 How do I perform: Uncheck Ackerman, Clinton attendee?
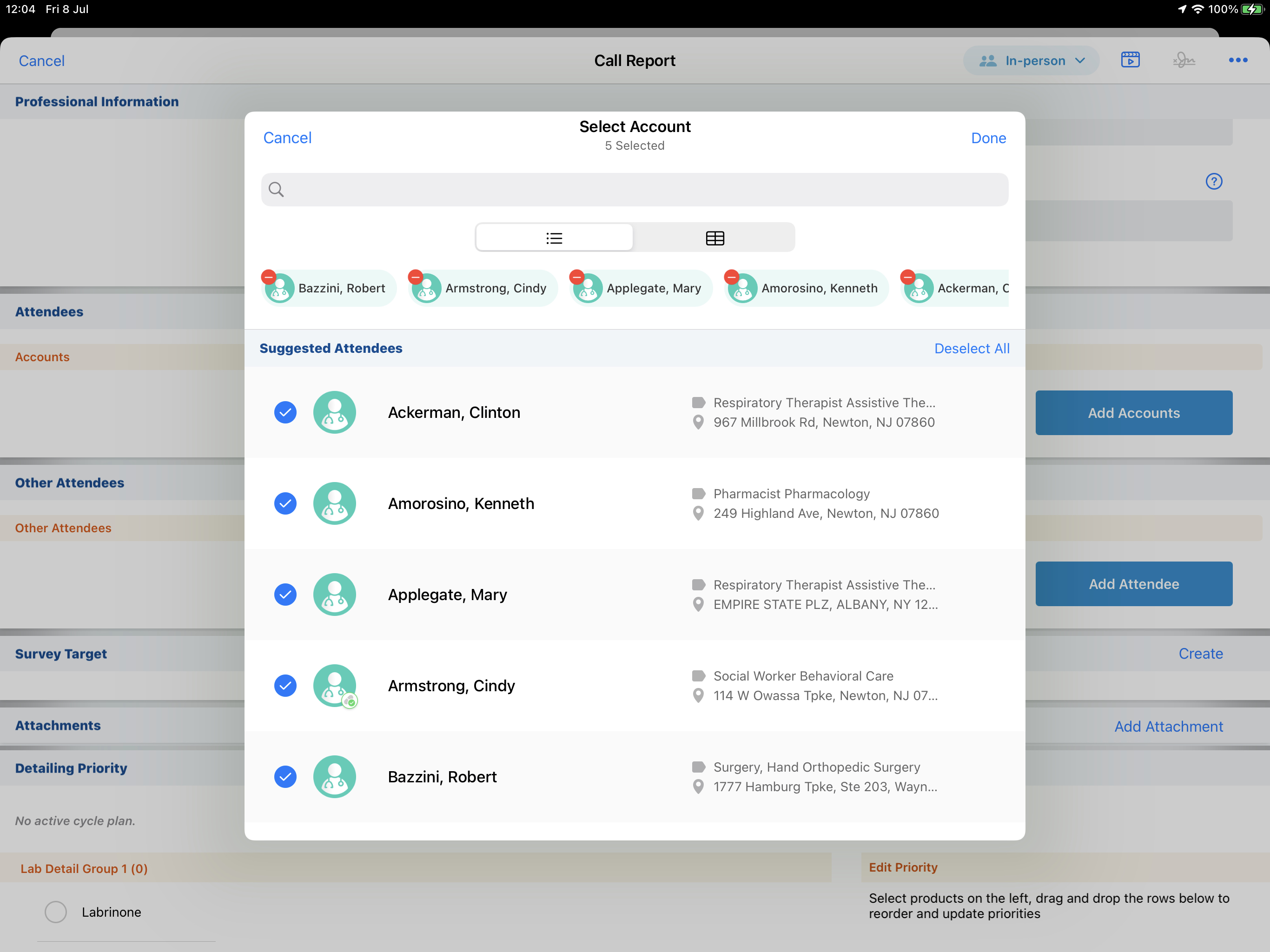[285, 412]
